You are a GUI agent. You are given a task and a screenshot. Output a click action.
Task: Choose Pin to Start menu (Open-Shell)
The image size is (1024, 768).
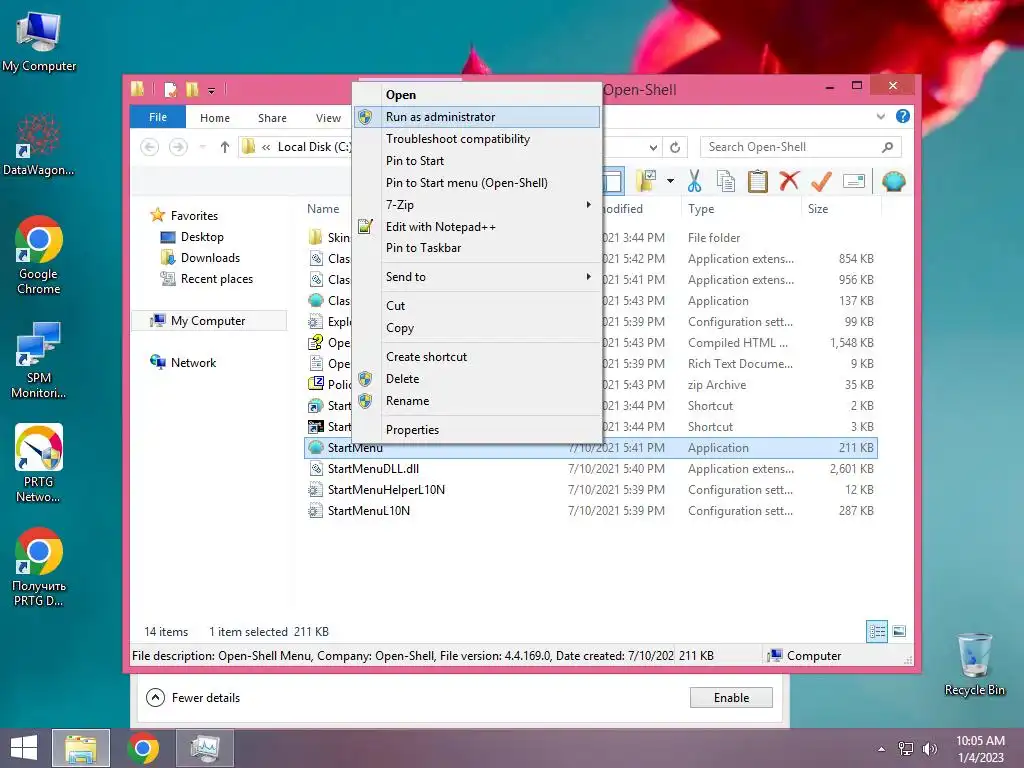477,183
